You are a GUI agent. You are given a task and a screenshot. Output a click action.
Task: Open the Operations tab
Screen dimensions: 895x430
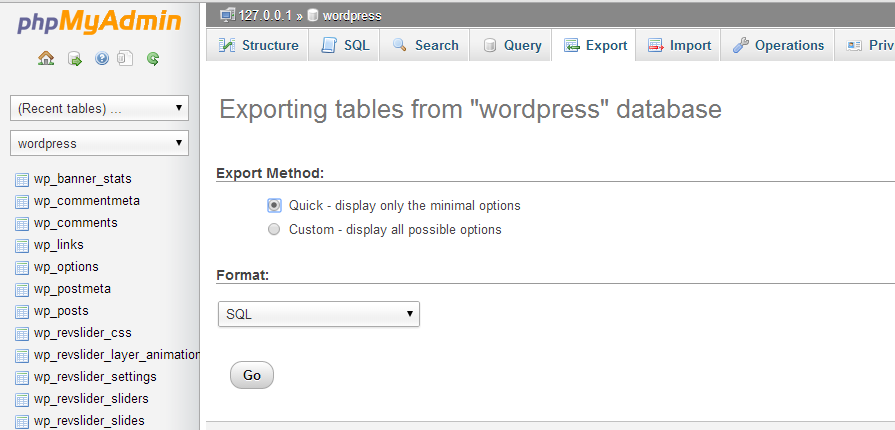click(x=777, y=45)
